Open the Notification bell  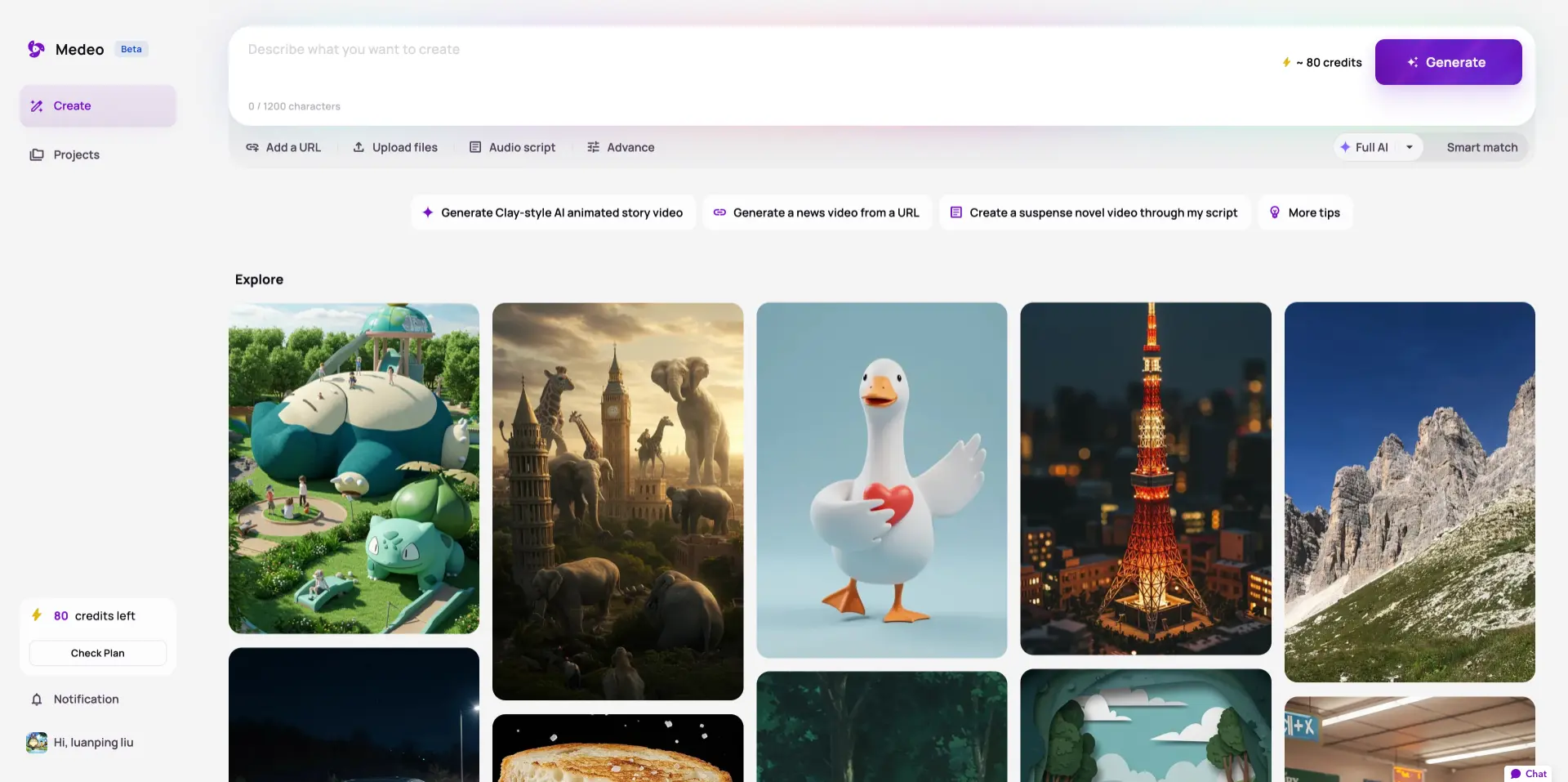point(37,699)
